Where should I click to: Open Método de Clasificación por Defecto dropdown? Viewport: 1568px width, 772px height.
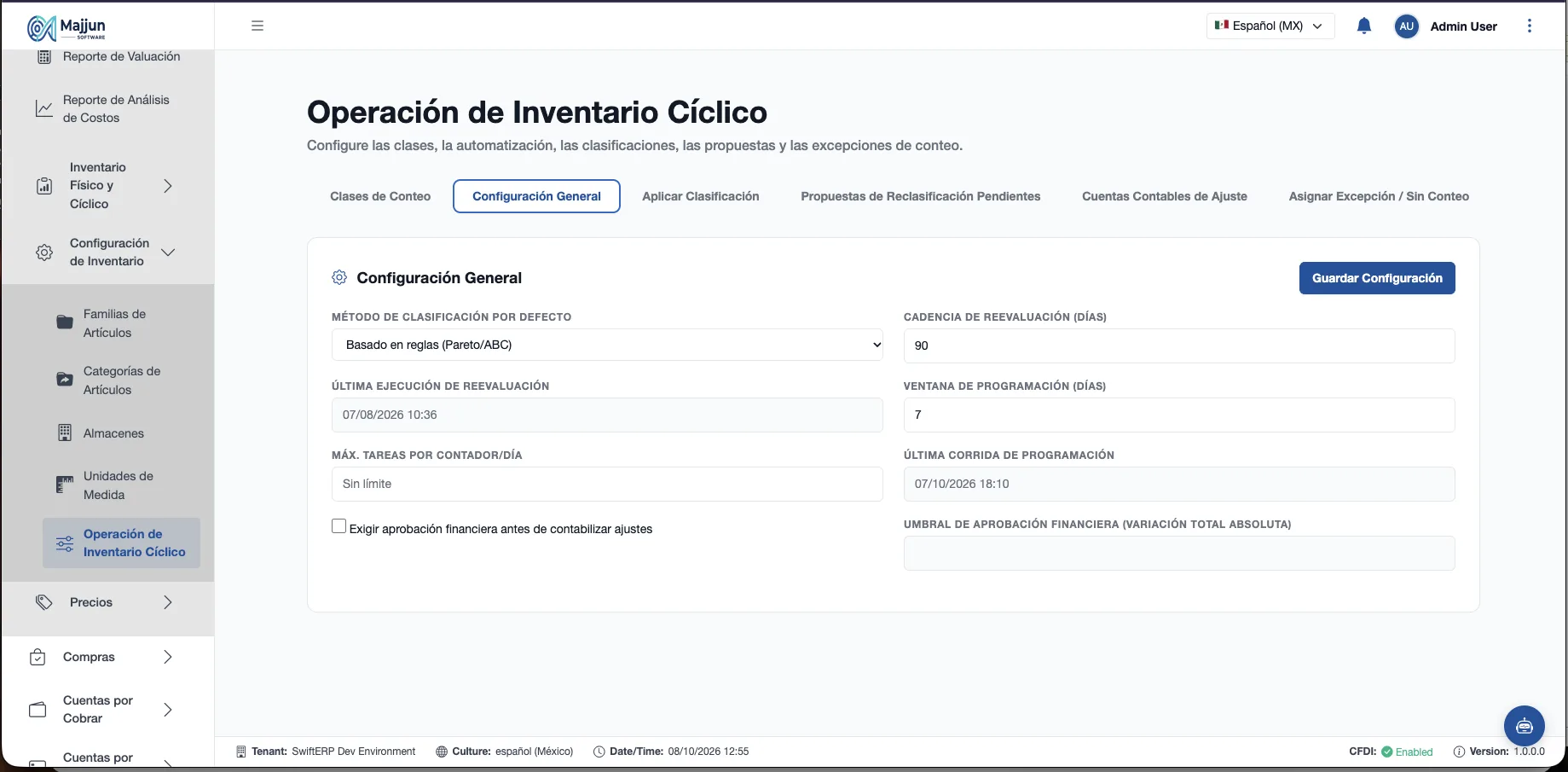click(x=607, y=345)
